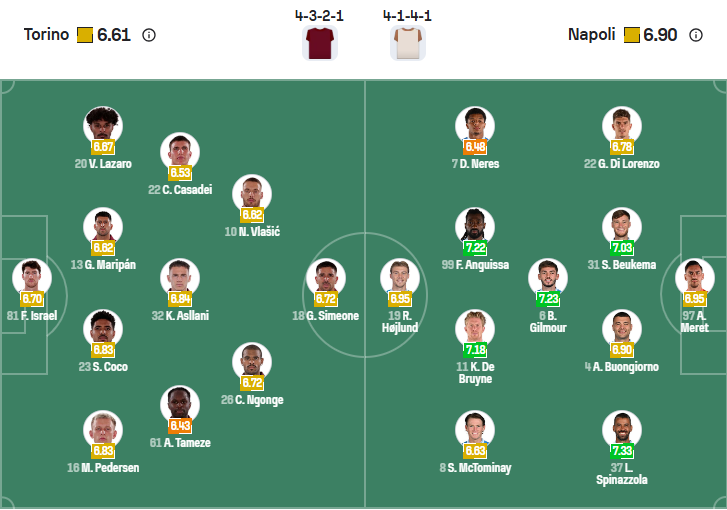Screen dimensions: 727x510
Task: Open goalkeeper F. Israel's avatar
Action: click(31, 277)
